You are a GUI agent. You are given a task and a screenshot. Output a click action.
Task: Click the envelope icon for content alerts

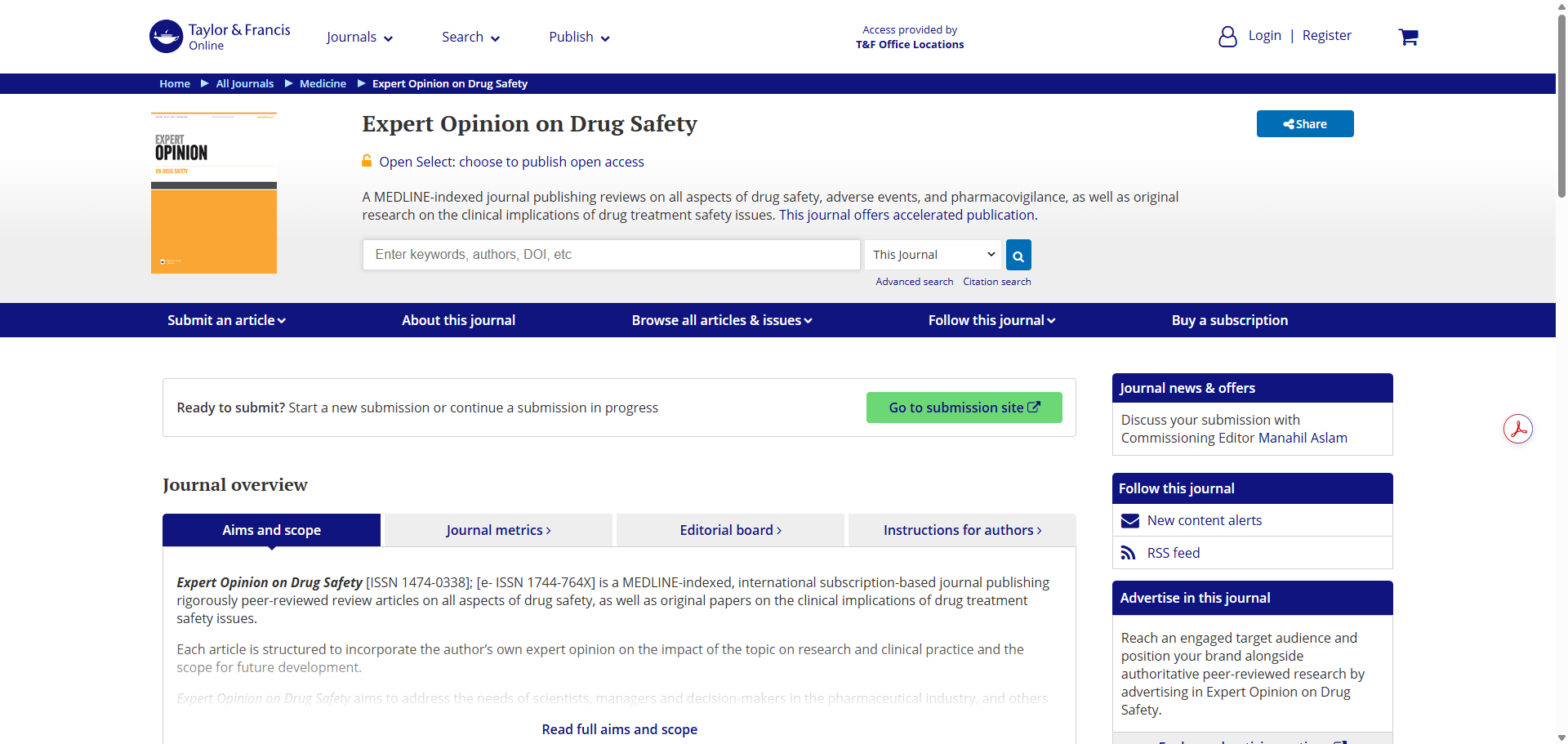tap(1130, 521)
